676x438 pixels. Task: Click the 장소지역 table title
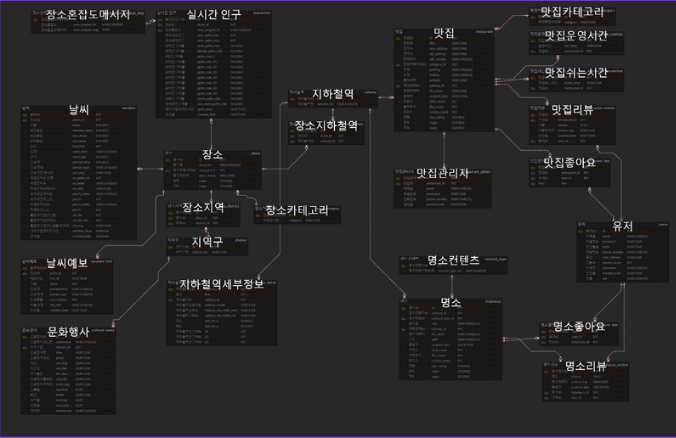(203, 207)
